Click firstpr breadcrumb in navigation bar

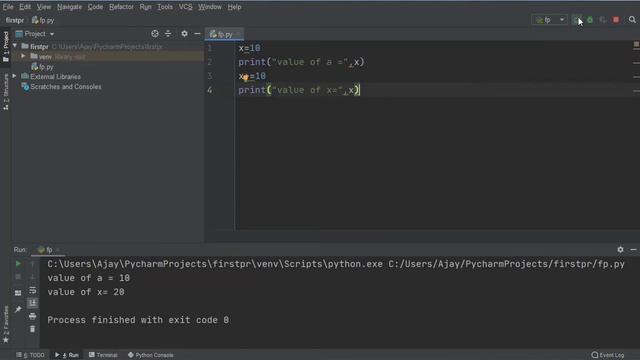(x=15, y=20)
